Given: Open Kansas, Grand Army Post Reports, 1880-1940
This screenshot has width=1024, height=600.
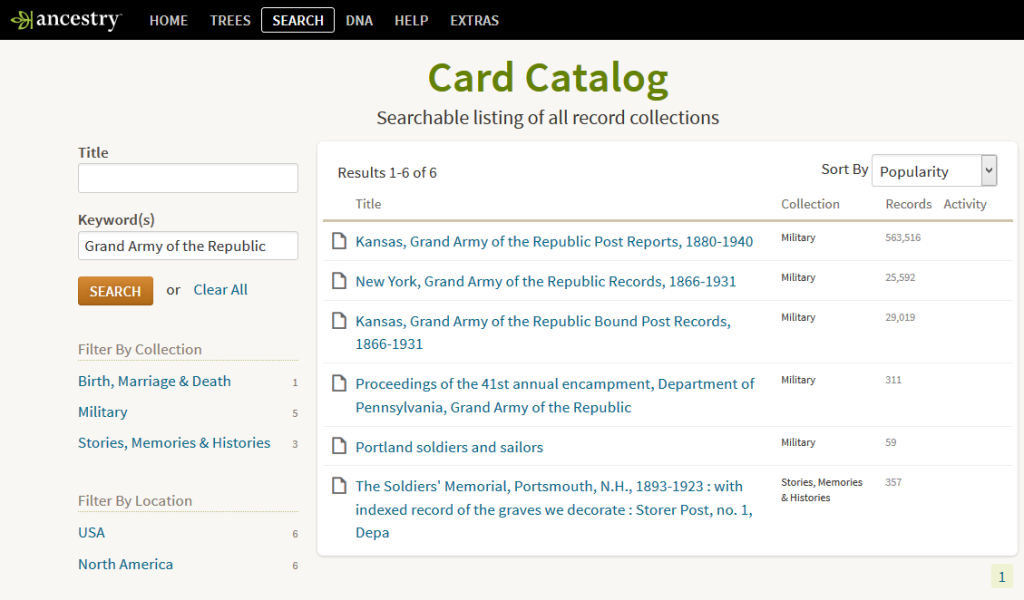Looking at the screenshot, I should [554, 242].
